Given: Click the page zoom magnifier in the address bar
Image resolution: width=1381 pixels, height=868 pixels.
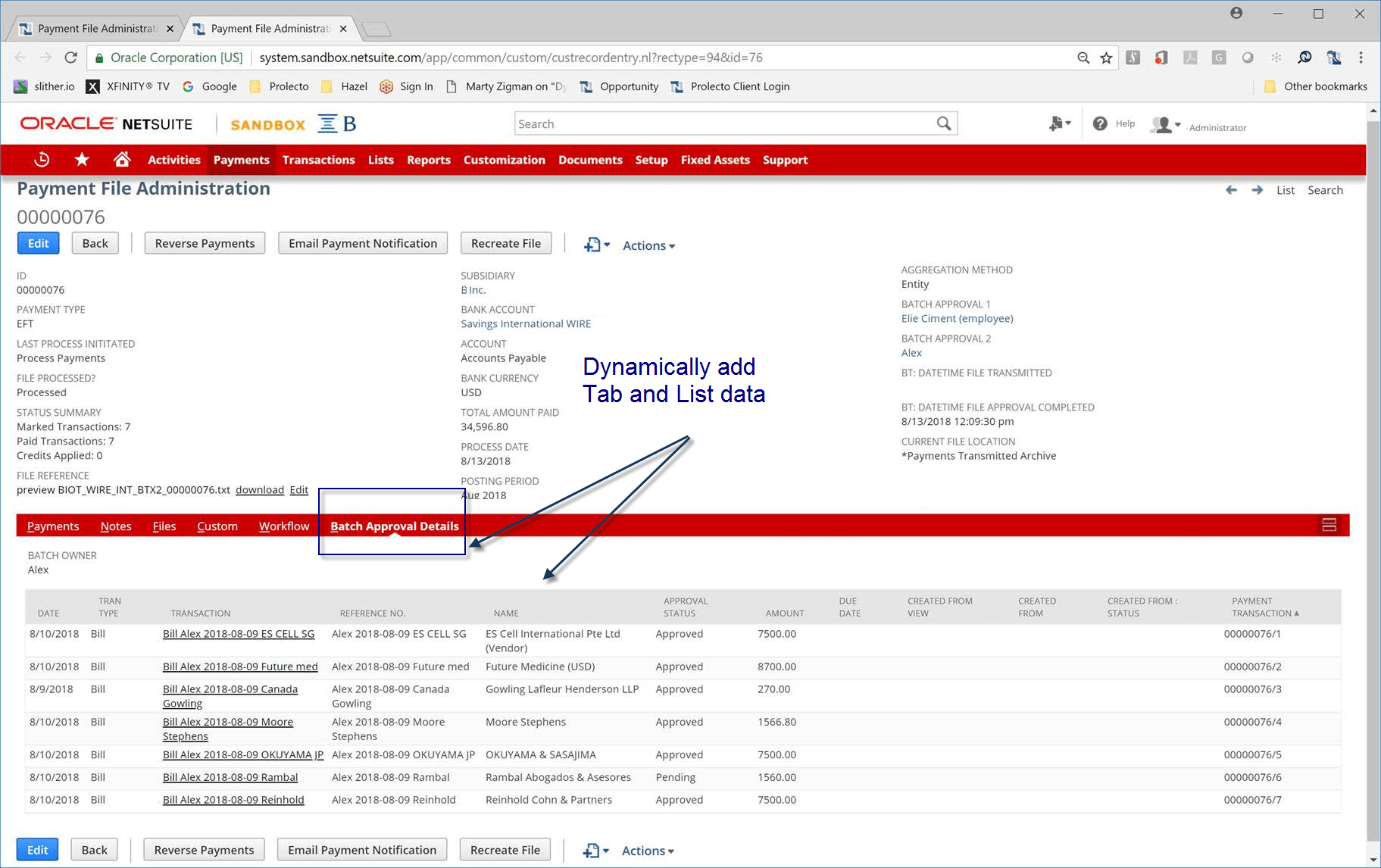Looking at the screenshot, I should [1083, 57].
